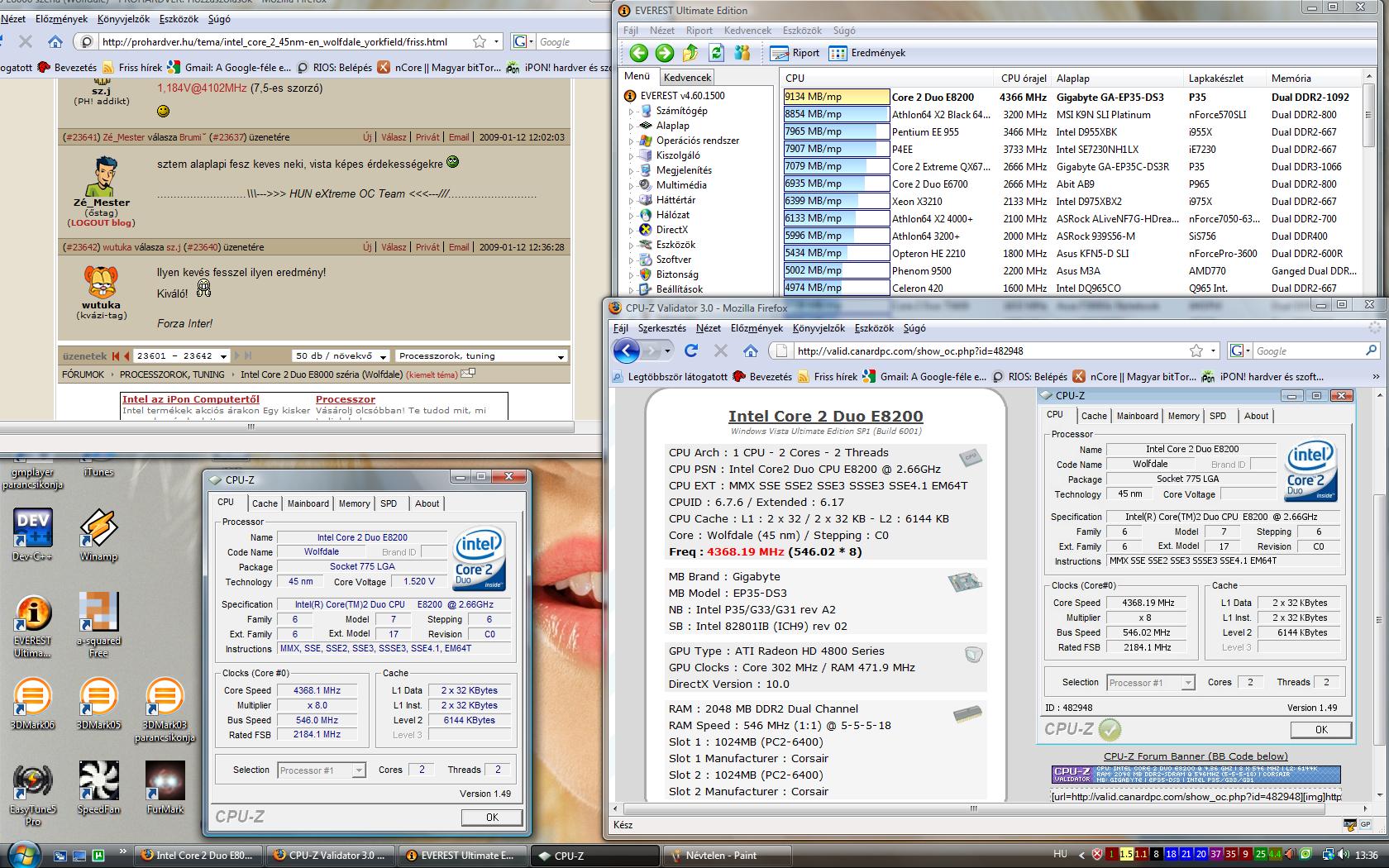This screenshot has height=868, width=1389.
Task: Open EasyTune5 Pro desktop shortcut
Action: (x=33, y=794)
